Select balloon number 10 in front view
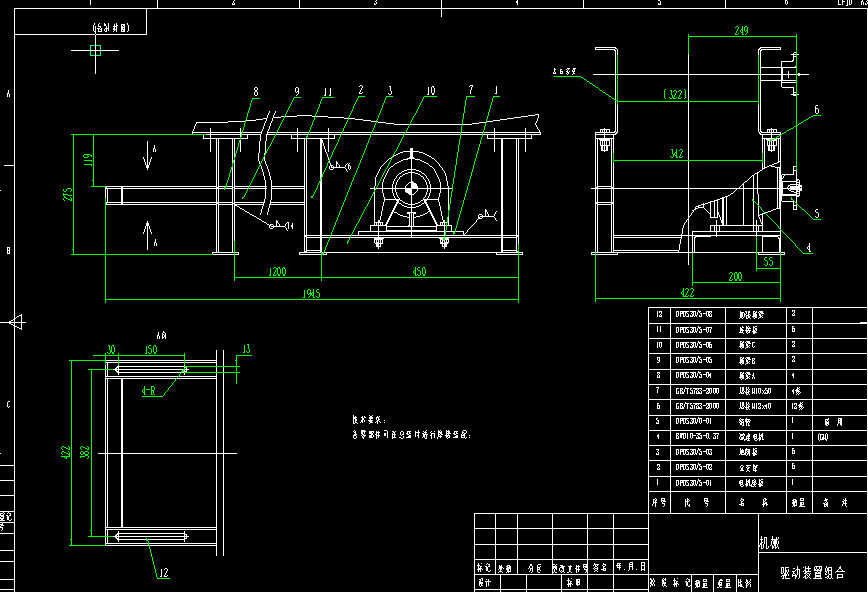Screen dimensions: 868x592 (431, 90)
